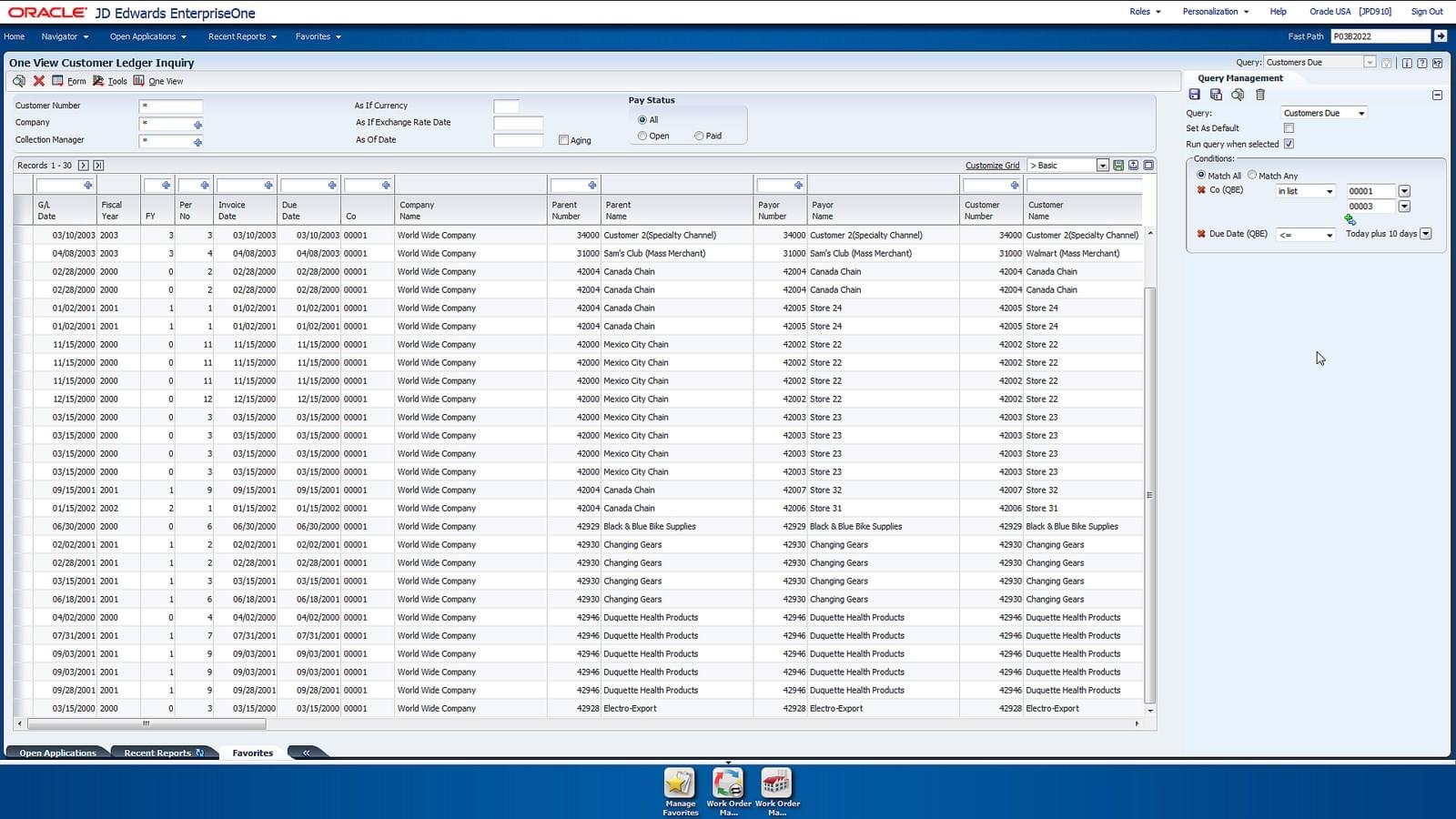The height and width of the screenshot is (819, 1456).
Task: Open the Navigator menu
Action: [x=64, y=36]
